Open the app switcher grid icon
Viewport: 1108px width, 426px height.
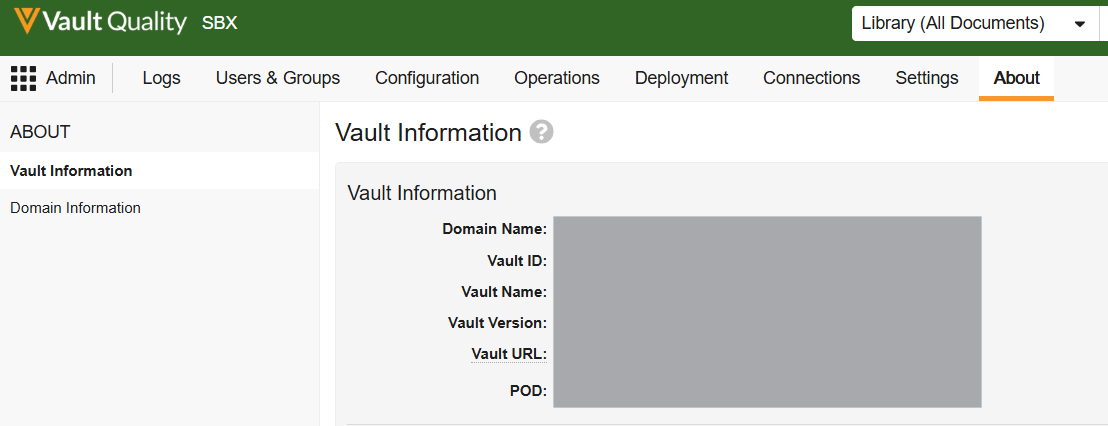pos(23,78)
